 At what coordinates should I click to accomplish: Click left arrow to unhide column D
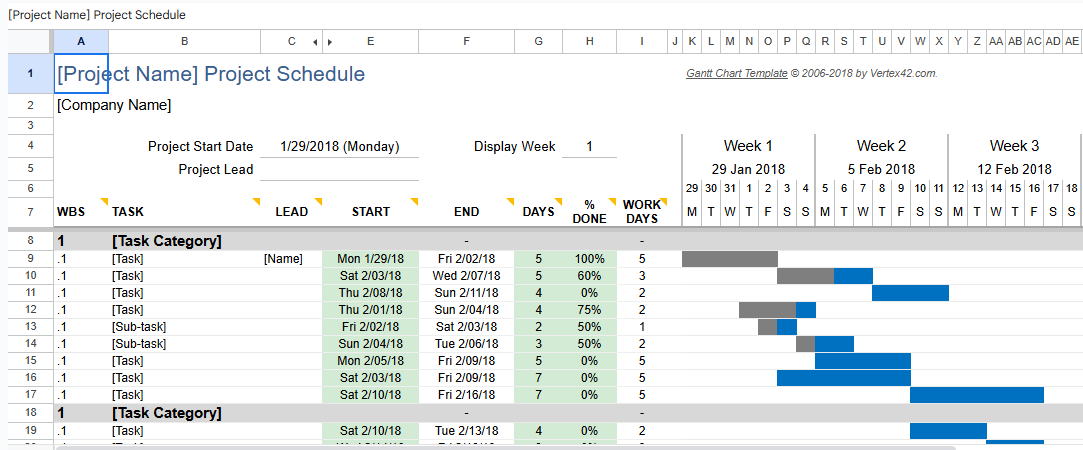pos(316,42)
